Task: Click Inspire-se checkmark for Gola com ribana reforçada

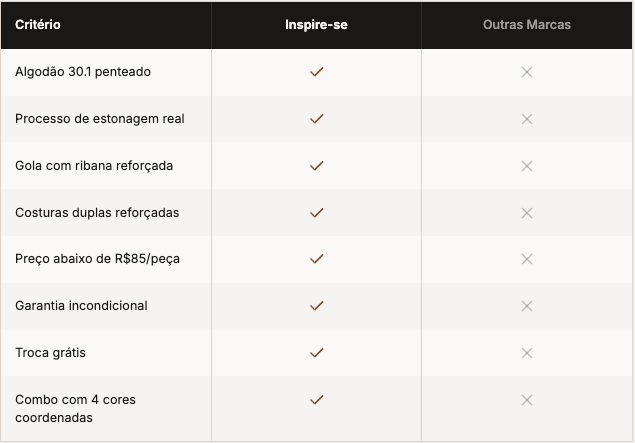Action: 317,165
